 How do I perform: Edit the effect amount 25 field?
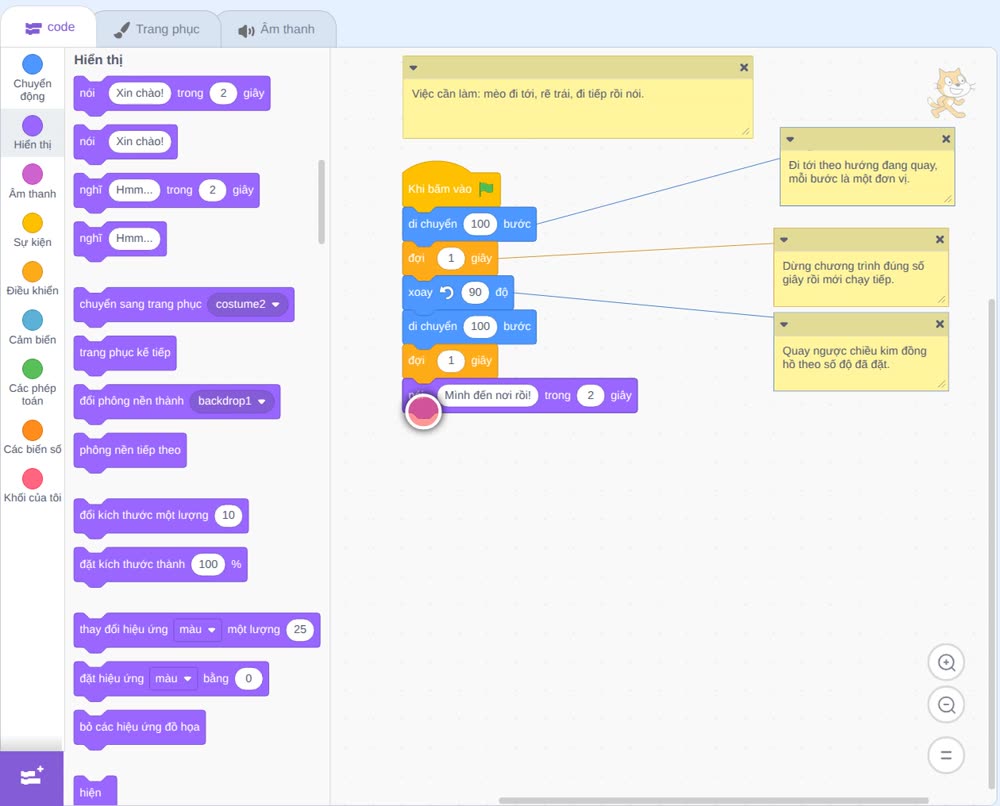[x=300, y=629]
